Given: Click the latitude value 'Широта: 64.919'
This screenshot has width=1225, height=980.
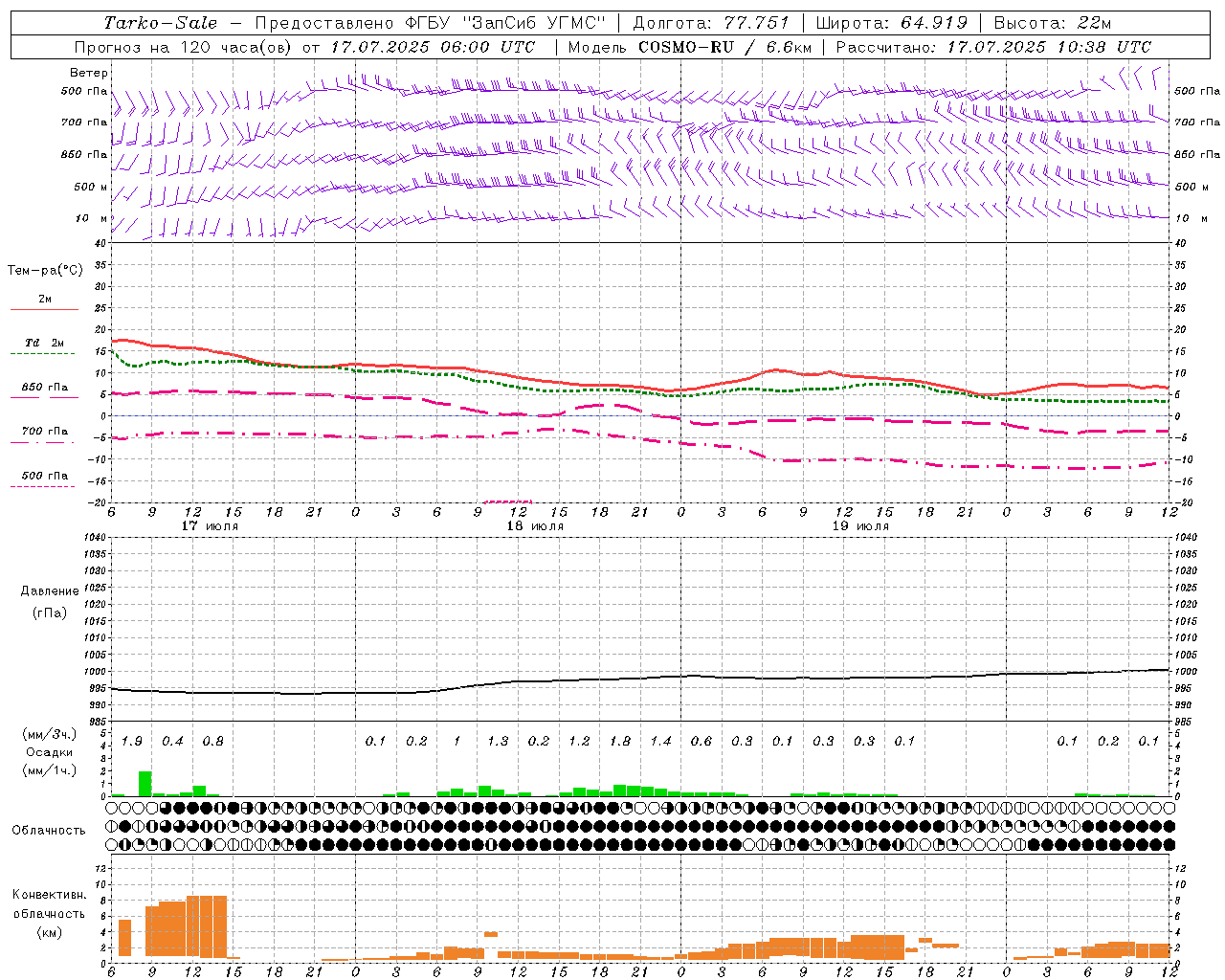Looking at the screenshot, I should tap(892, 23).
